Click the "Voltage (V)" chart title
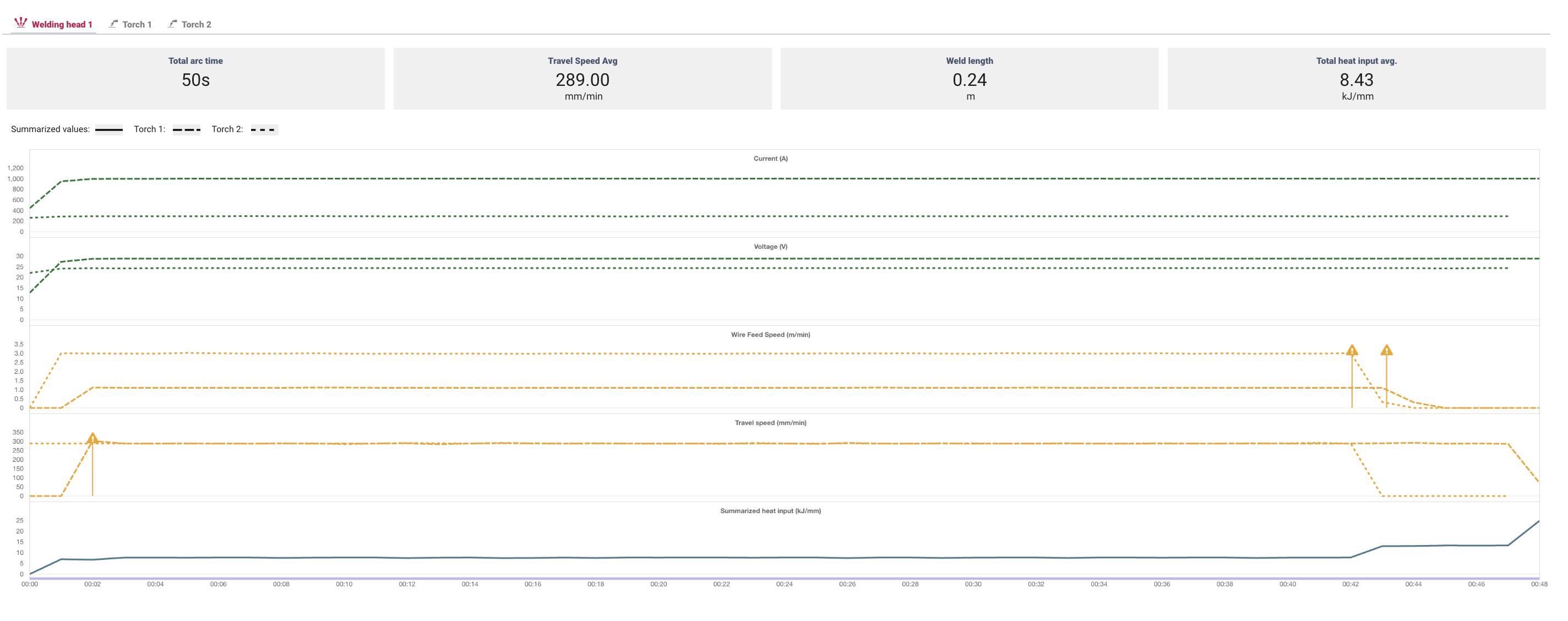 (771, 247)
